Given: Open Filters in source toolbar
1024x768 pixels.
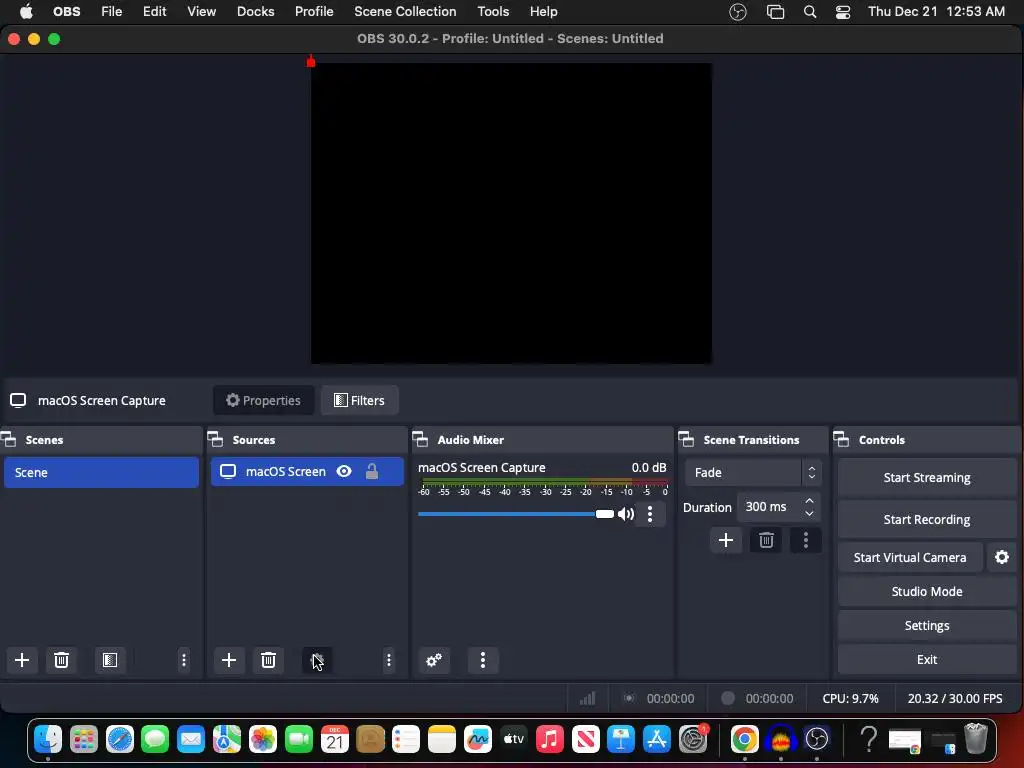Looking at the screenshot, I should tap(359, 400).
